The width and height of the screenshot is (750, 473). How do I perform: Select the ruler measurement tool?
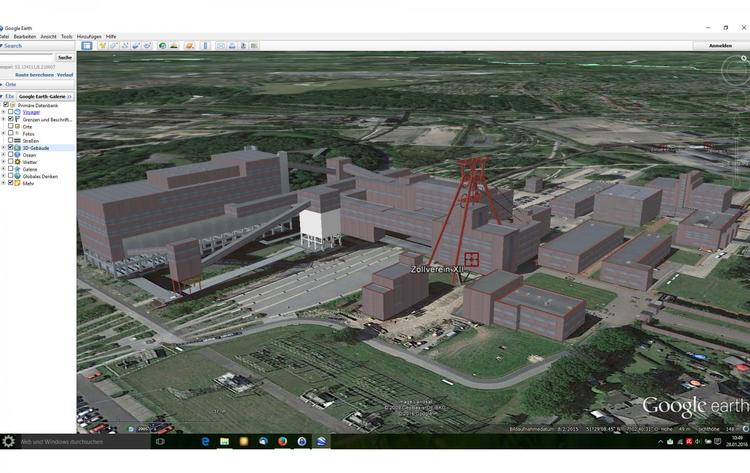click(x=205, y=45)
